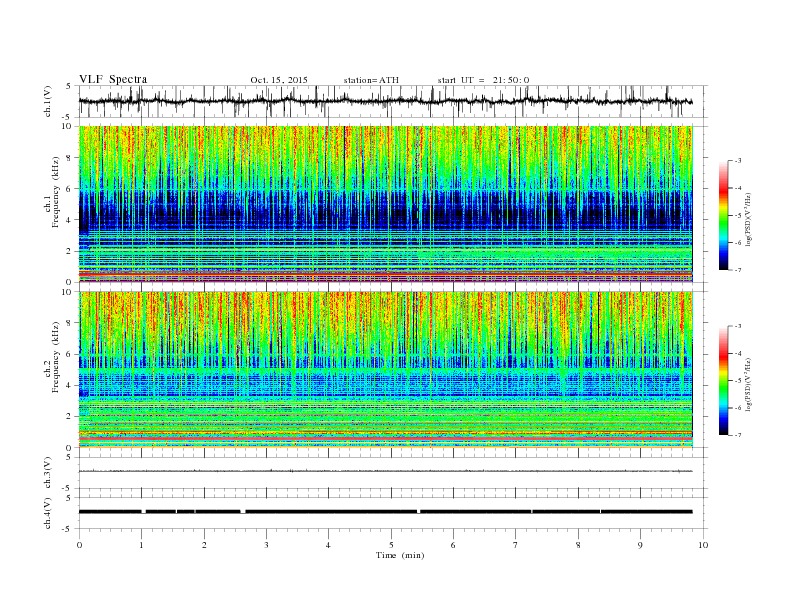Click the ch.1 spectrogram color scale bar

723,216
